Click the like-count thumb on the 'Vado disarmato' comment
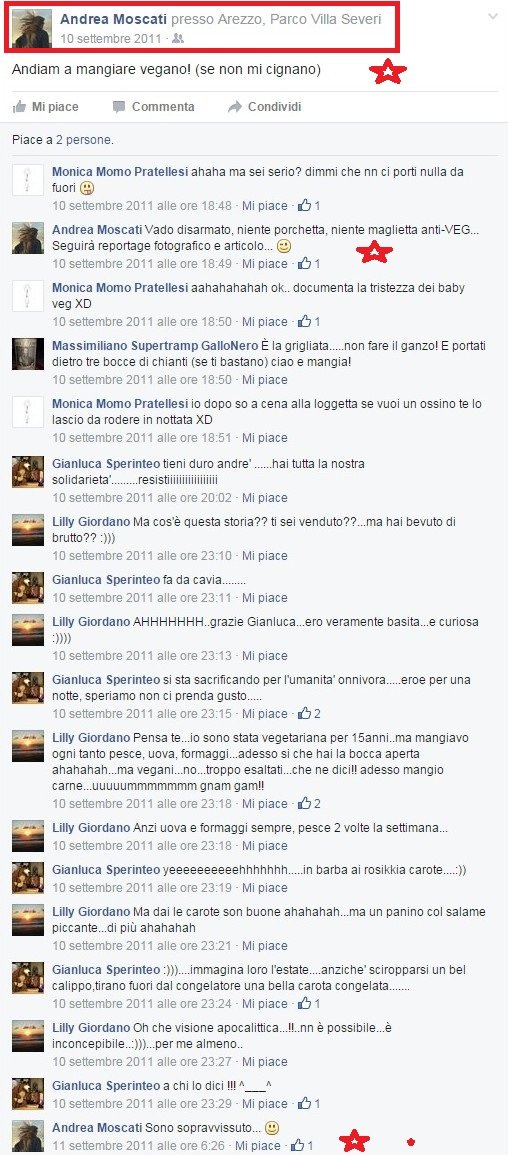The image size is (508, 1155). [x=304, y=264]
